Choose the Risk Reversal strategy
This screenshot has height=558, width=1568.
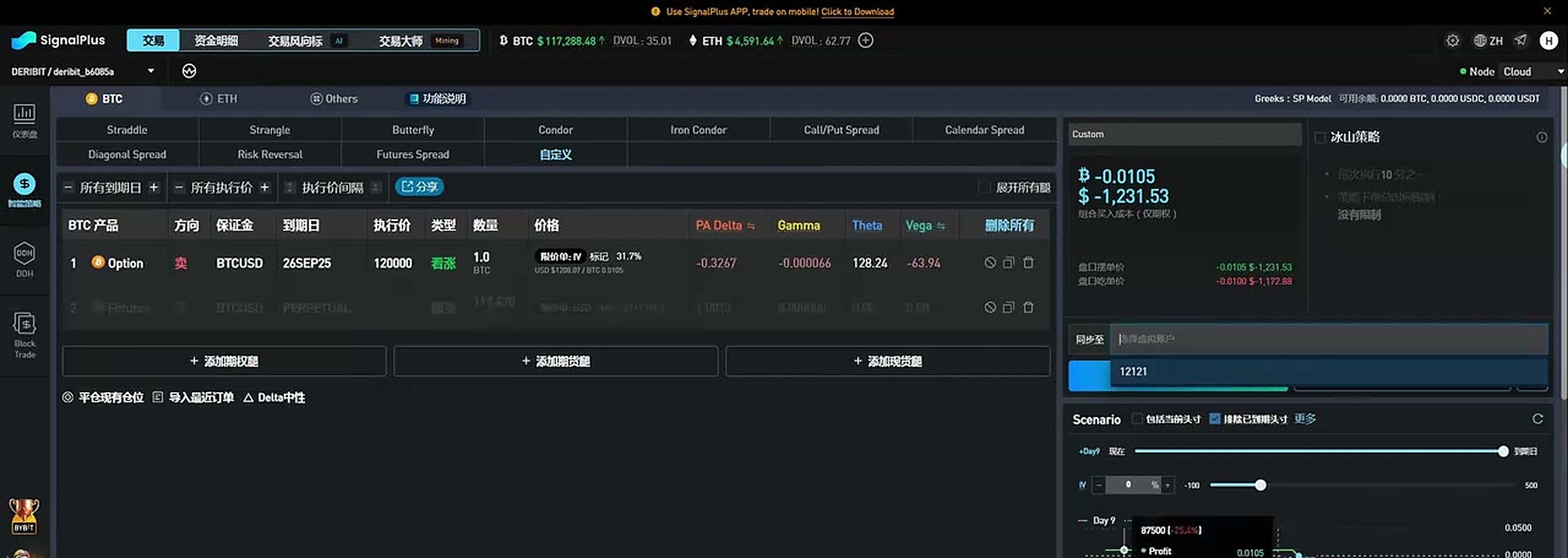point(269,154)
